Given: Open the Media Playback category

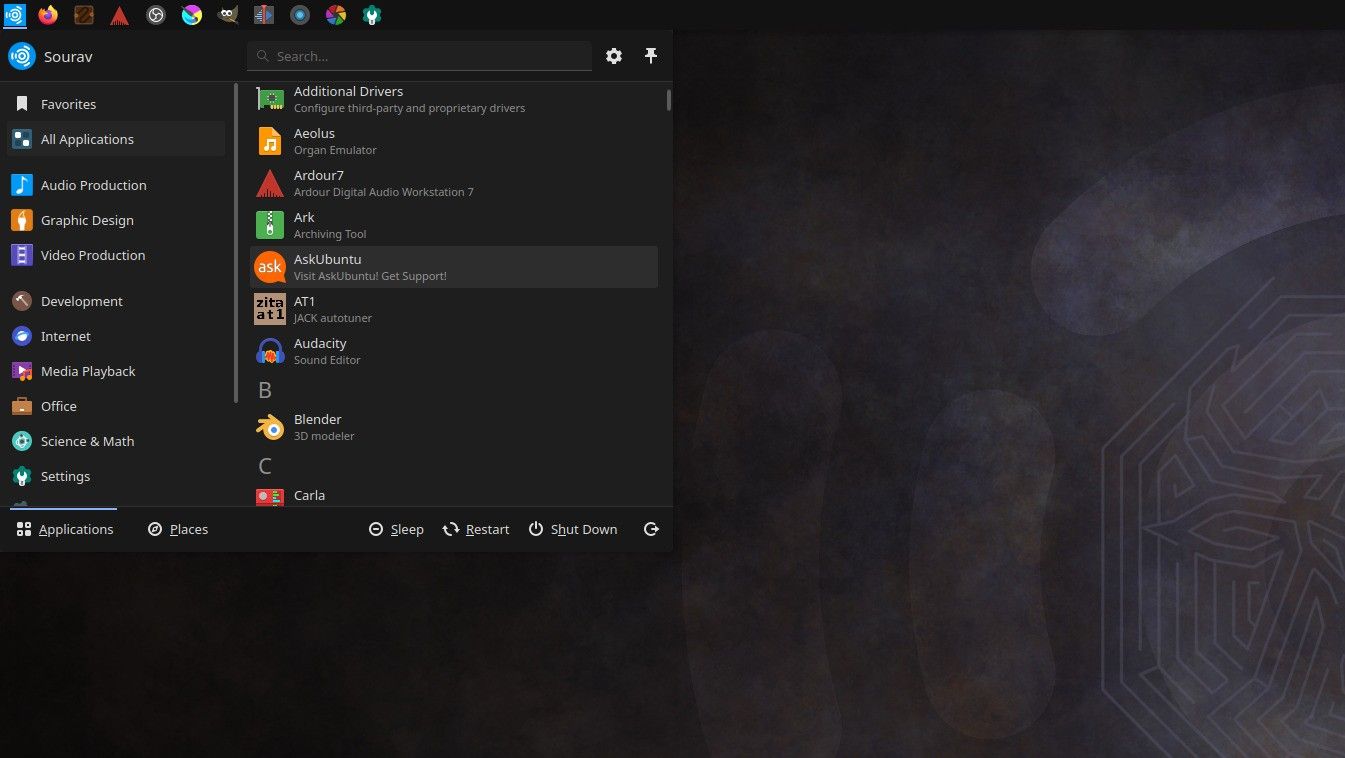Looking at the screenshot, I should coord(88,371).
